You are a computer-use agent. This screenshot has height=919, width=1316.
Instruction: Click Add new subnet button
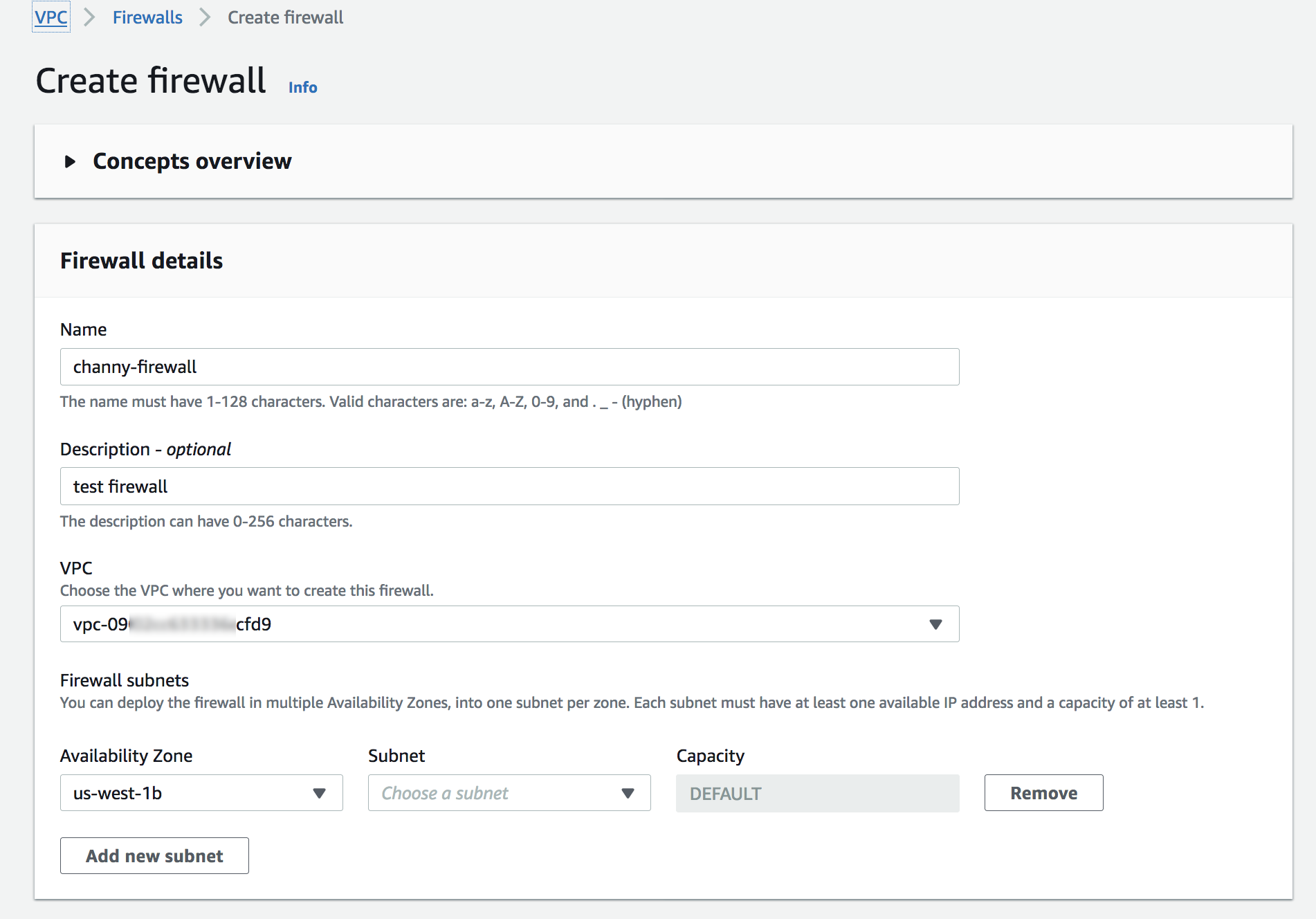click(154, 856)
